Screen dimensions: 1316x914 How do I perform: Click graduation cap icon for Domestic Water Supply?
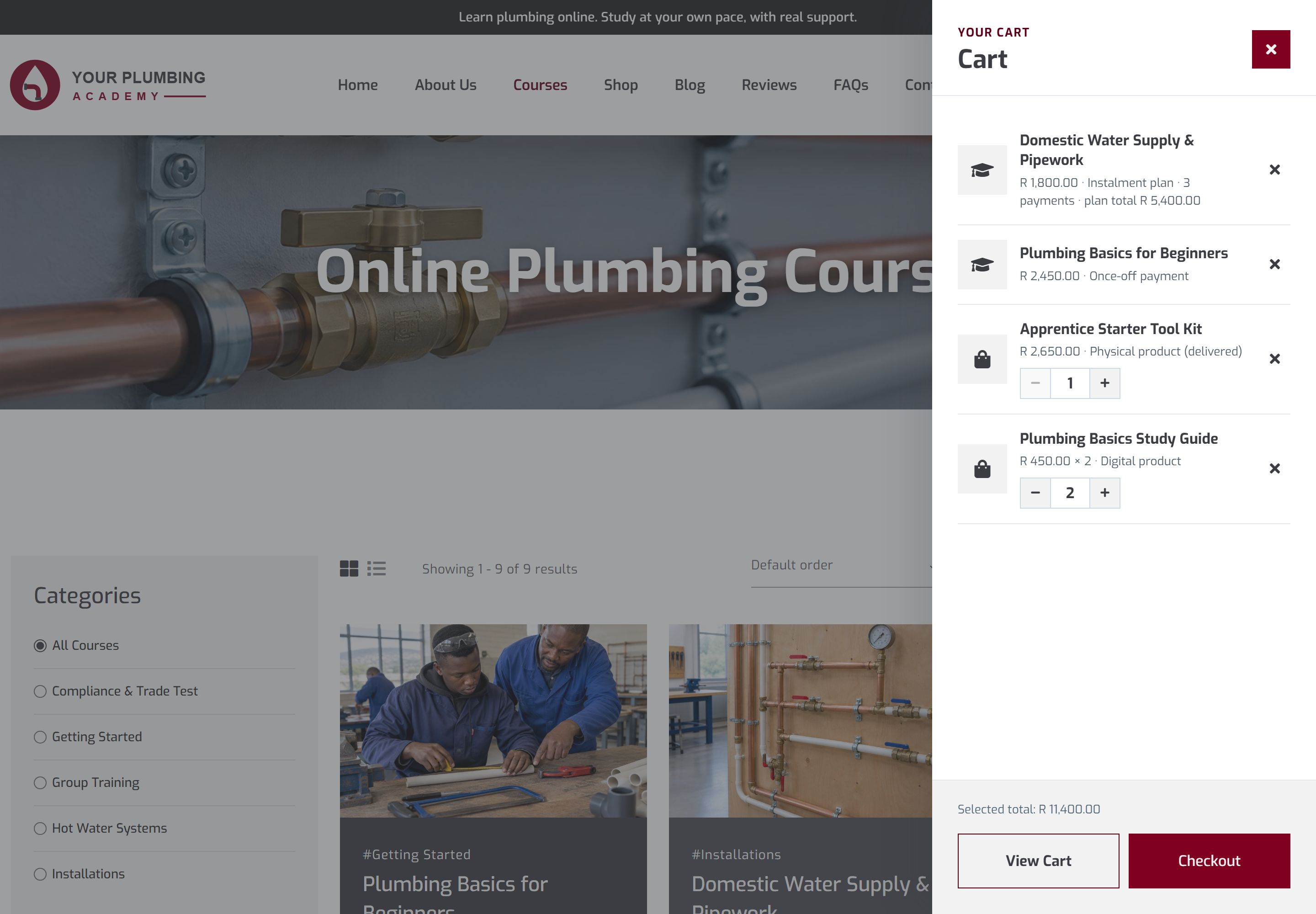point(982,170)
